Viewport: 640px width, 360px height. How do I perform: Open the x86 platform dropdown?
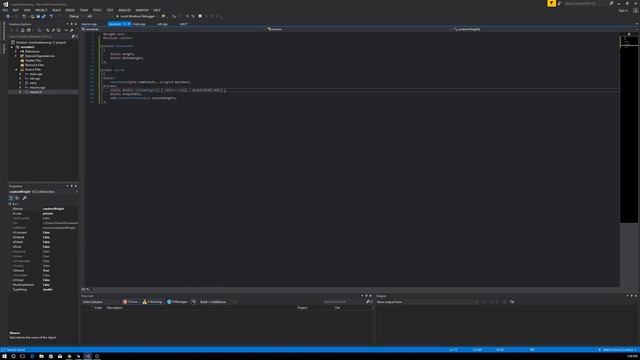[99, 16]
